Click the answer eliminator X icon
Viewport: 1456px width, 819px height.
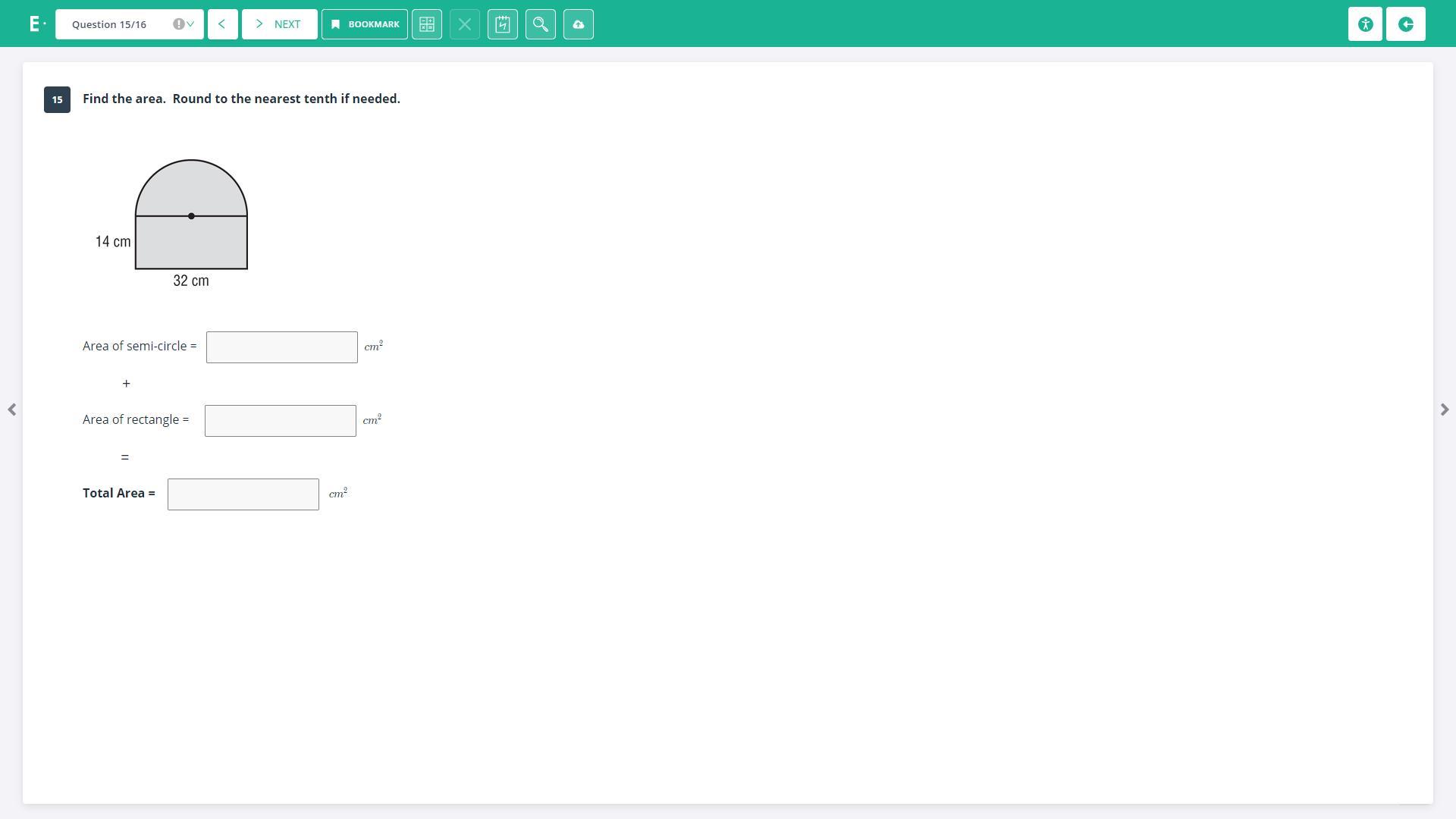click(465, 24)
